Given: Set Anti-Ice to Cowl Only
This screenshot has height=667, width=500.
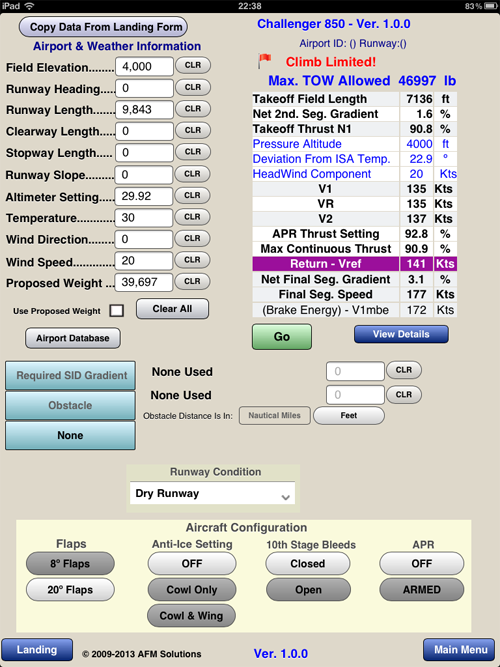Looking at the screenshot, I should tap(192, 590).
